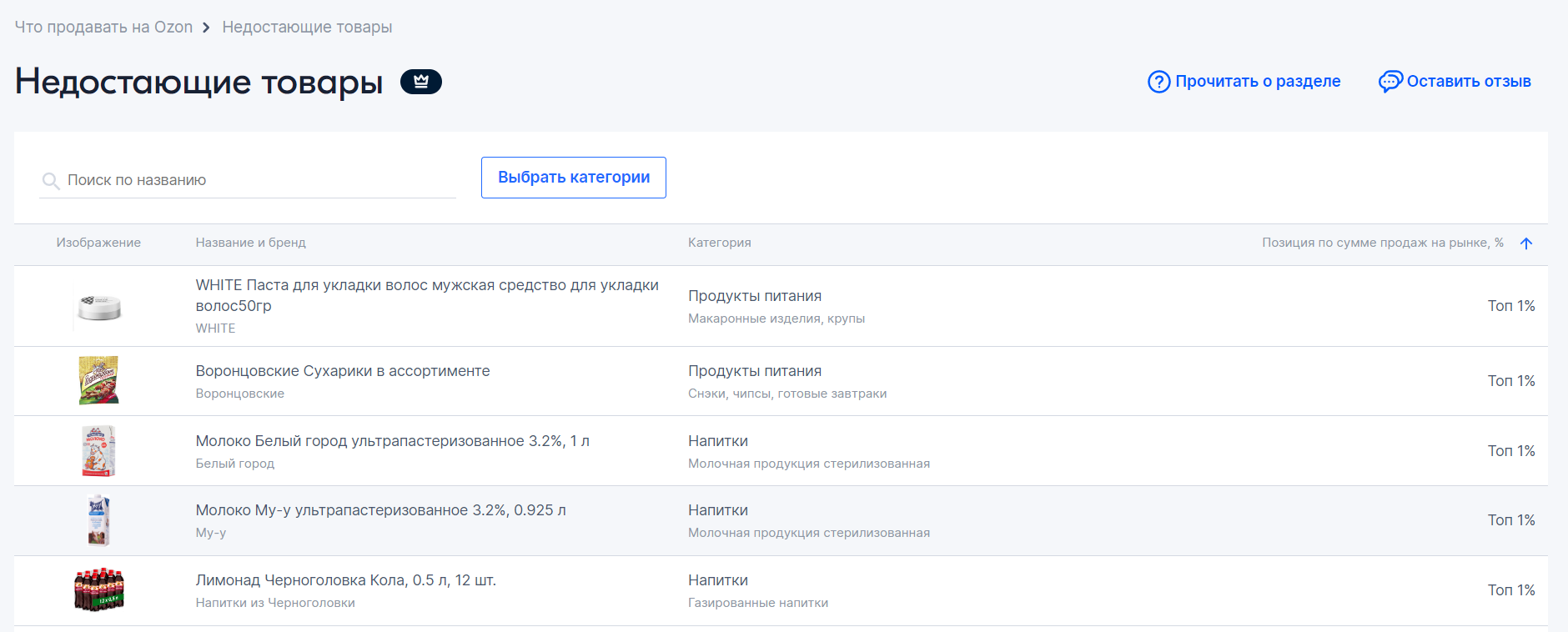Select the Лимонад Черноголовка Кола product name

pyautogui.click(x=345, y=580)
